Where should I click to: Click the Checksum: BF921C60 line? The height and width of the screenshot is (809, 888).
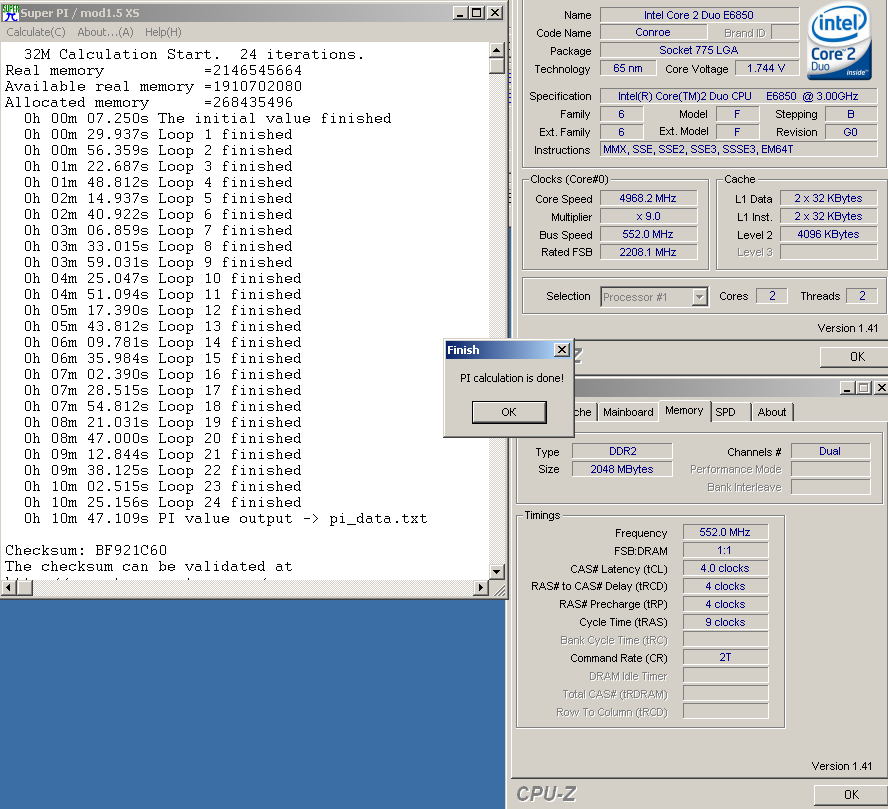(86, 550)
